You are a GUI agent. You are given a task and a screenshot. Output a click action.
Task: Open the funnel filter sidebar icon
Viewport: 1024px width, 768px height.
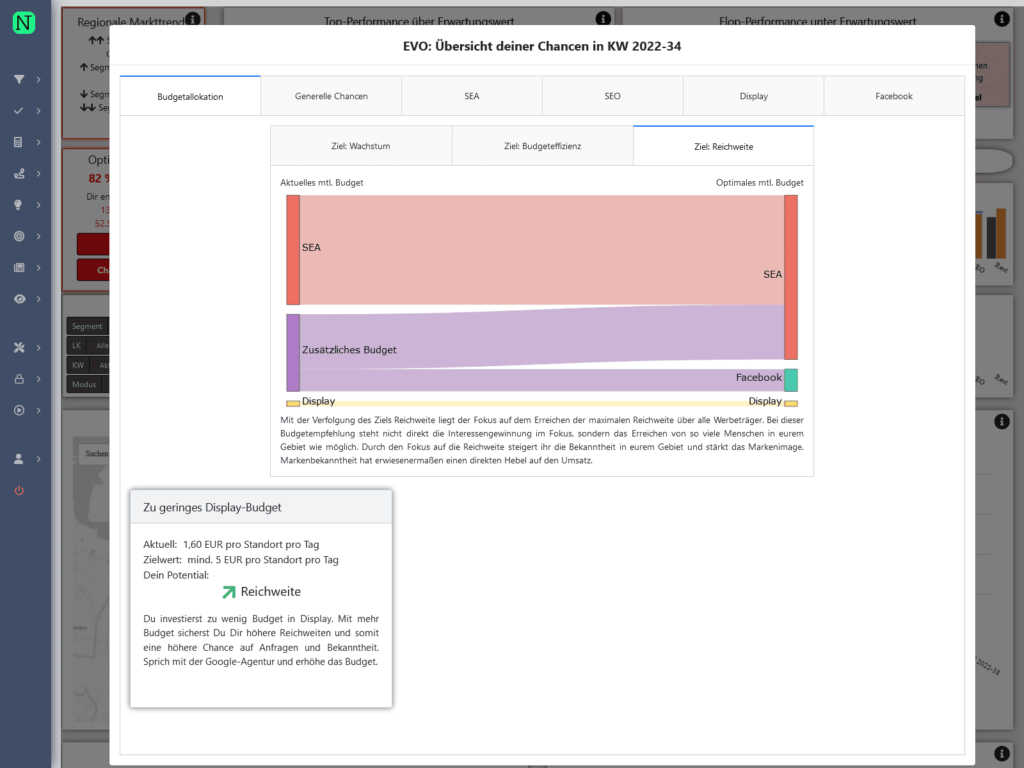pyautogui.click(x=18, y=79)
